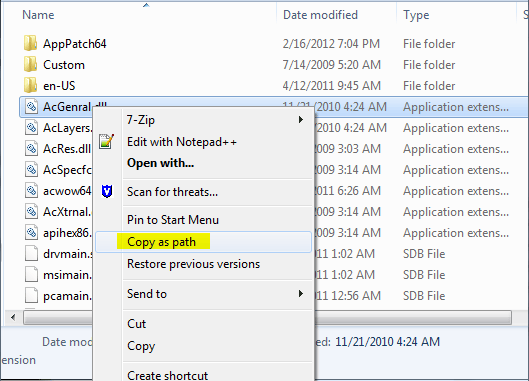529x381 pixels.
Task: Click the AcXtrnal file icon
Action: 31,212
